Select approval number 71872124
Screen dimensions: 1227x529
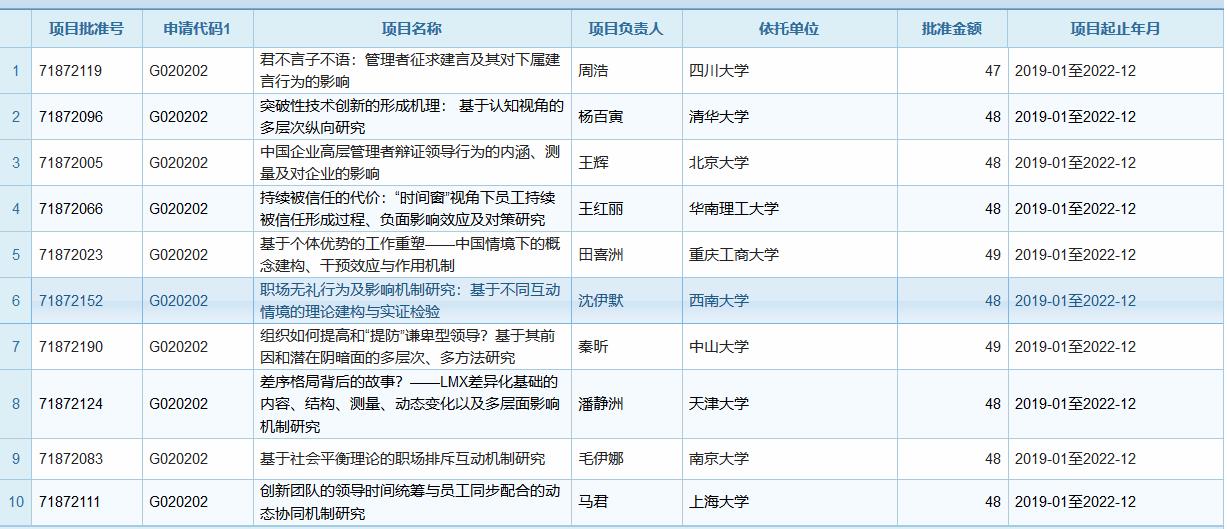(71, 404)
